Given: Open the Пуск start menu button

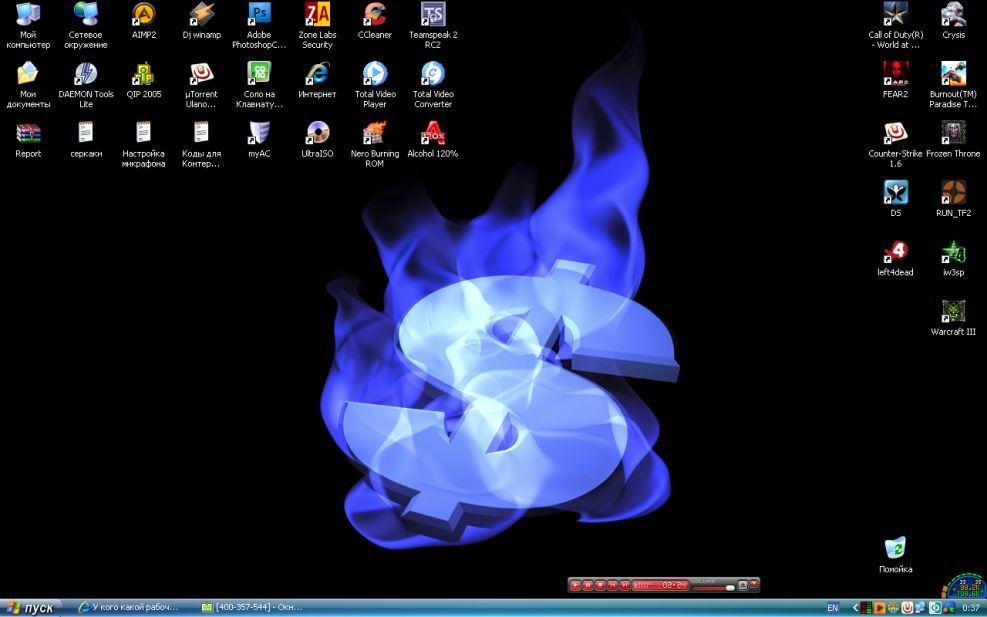Looking at the screenshot, I should coord(31,607).
